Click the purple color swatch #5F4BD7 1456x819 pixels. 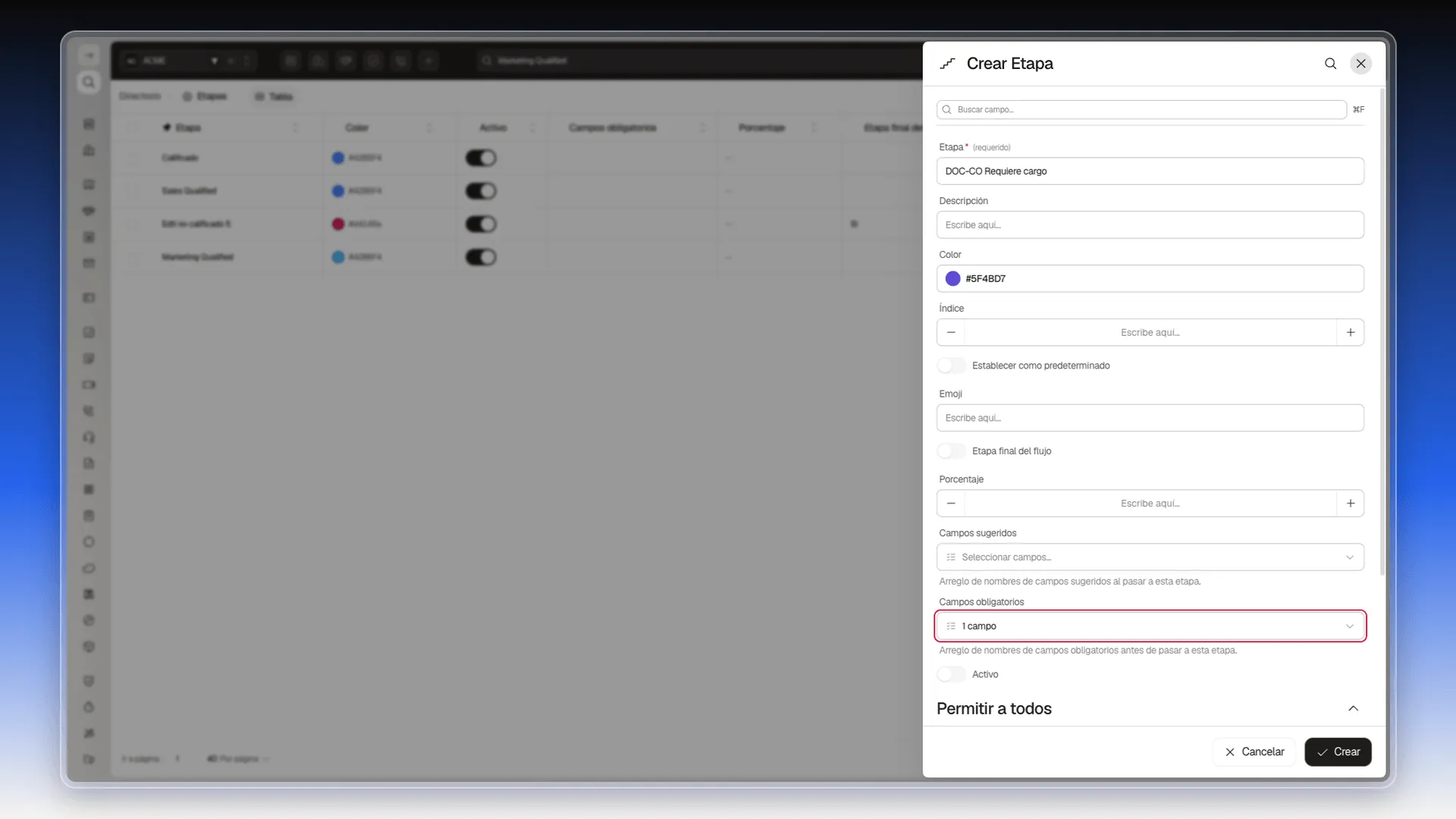953,279
